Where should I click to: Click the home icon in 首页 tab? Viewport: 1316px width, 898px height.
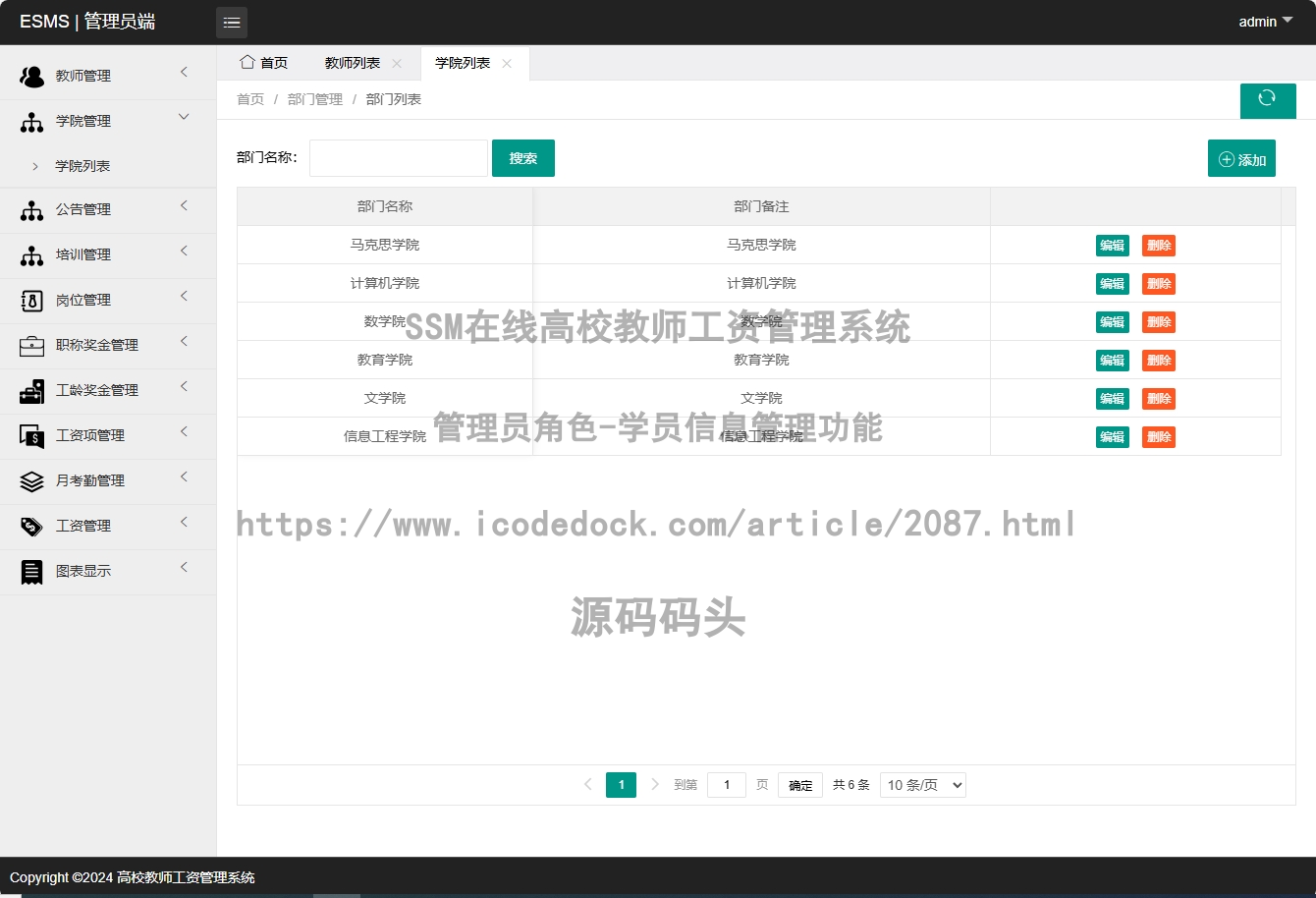pyautogui.click(x=247, y=62)
